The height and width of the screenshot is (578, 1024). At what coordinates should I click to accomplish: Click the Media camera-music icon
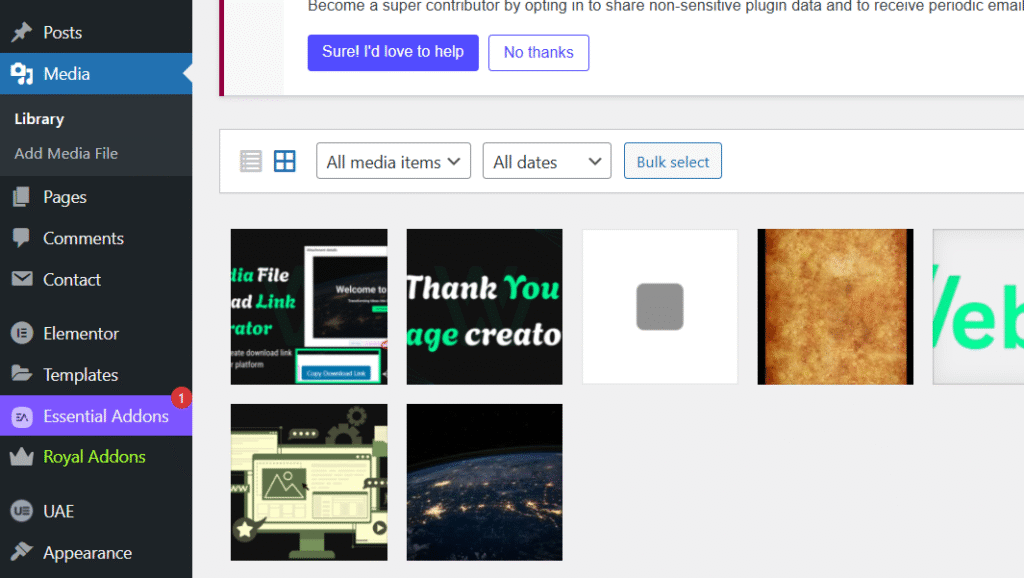(x=22, y=74)
